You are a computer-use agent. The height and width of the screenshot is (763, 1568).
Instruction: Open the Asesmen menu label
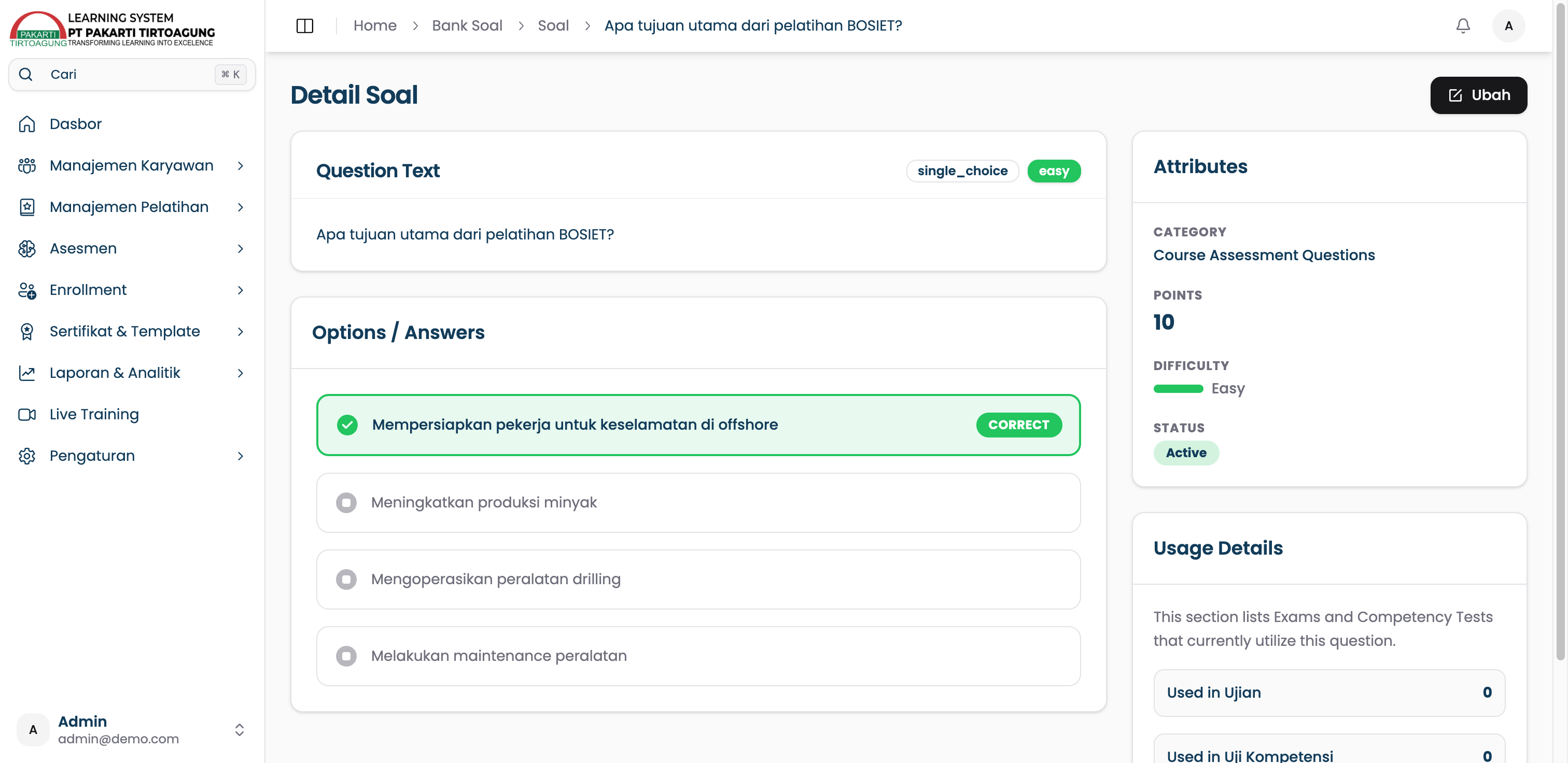pos(83,248)
